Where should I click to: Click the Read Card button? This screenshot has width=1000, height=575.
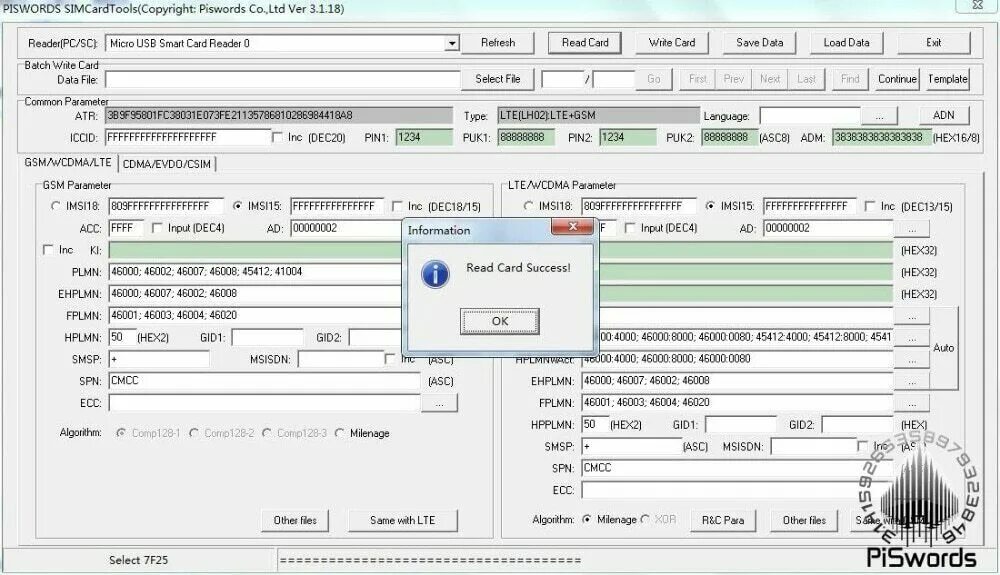(585, 43)
